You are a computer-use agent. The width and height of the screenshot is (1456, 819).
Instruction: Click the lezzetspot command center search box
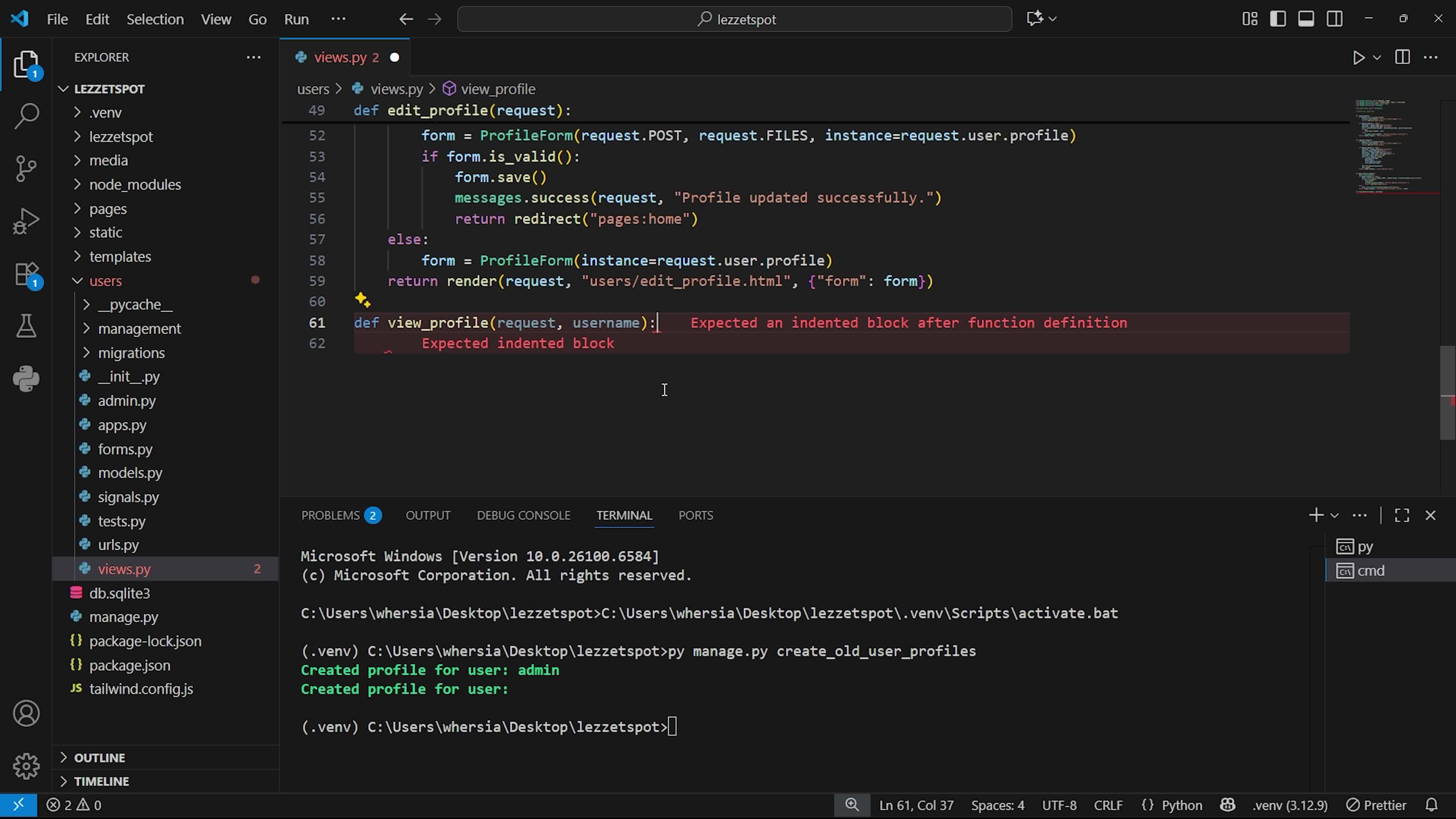[734, 19]
